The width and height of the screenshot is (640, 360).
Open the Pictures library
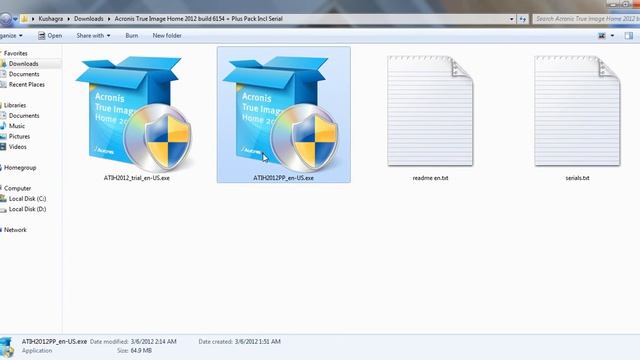[19, 136]
